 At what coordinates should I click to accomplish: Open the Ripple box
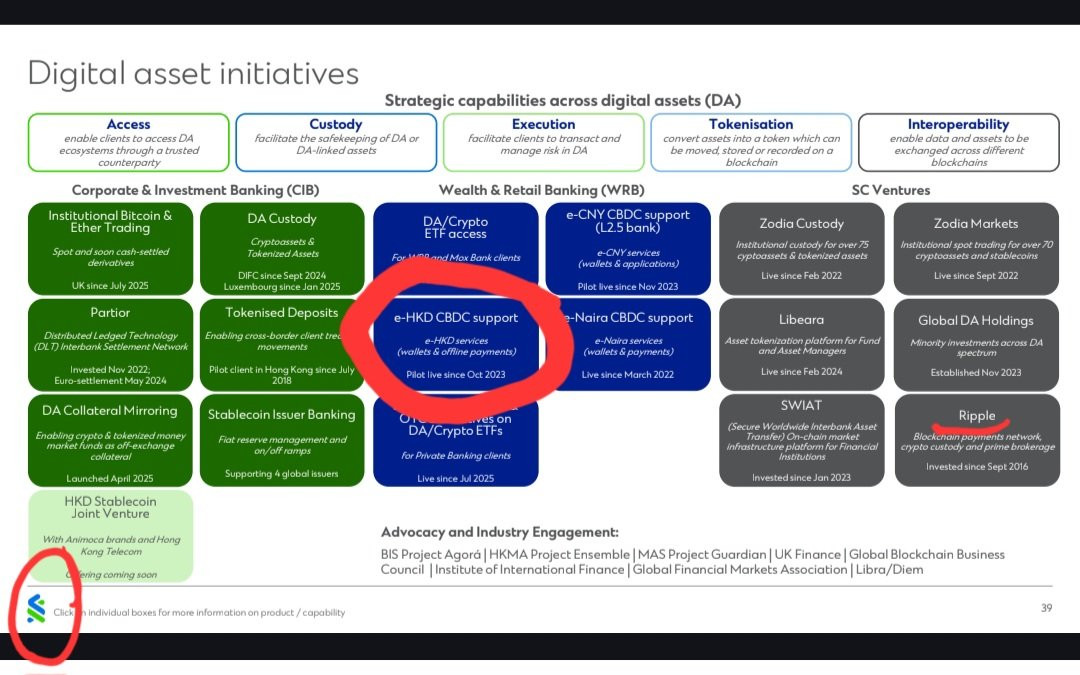point(977,440)
